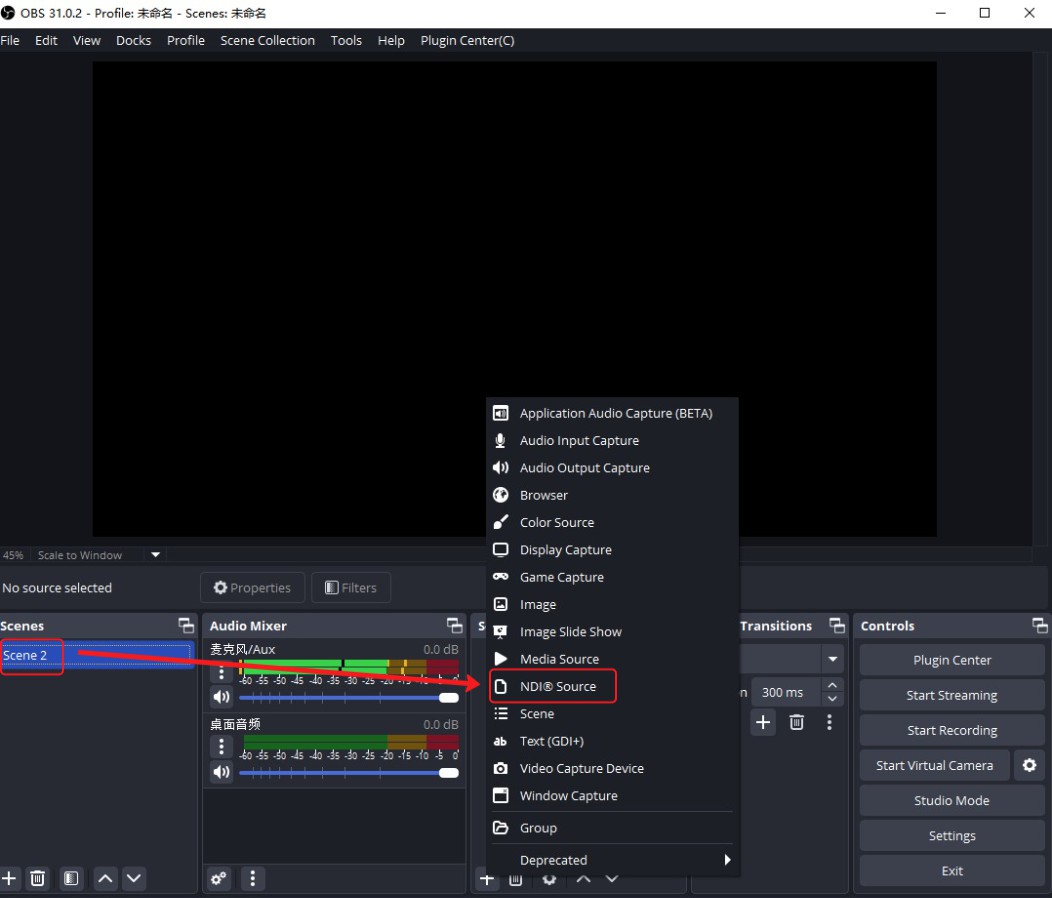
Task: Open scene transition type dropdown
Action: pos(833,659)
